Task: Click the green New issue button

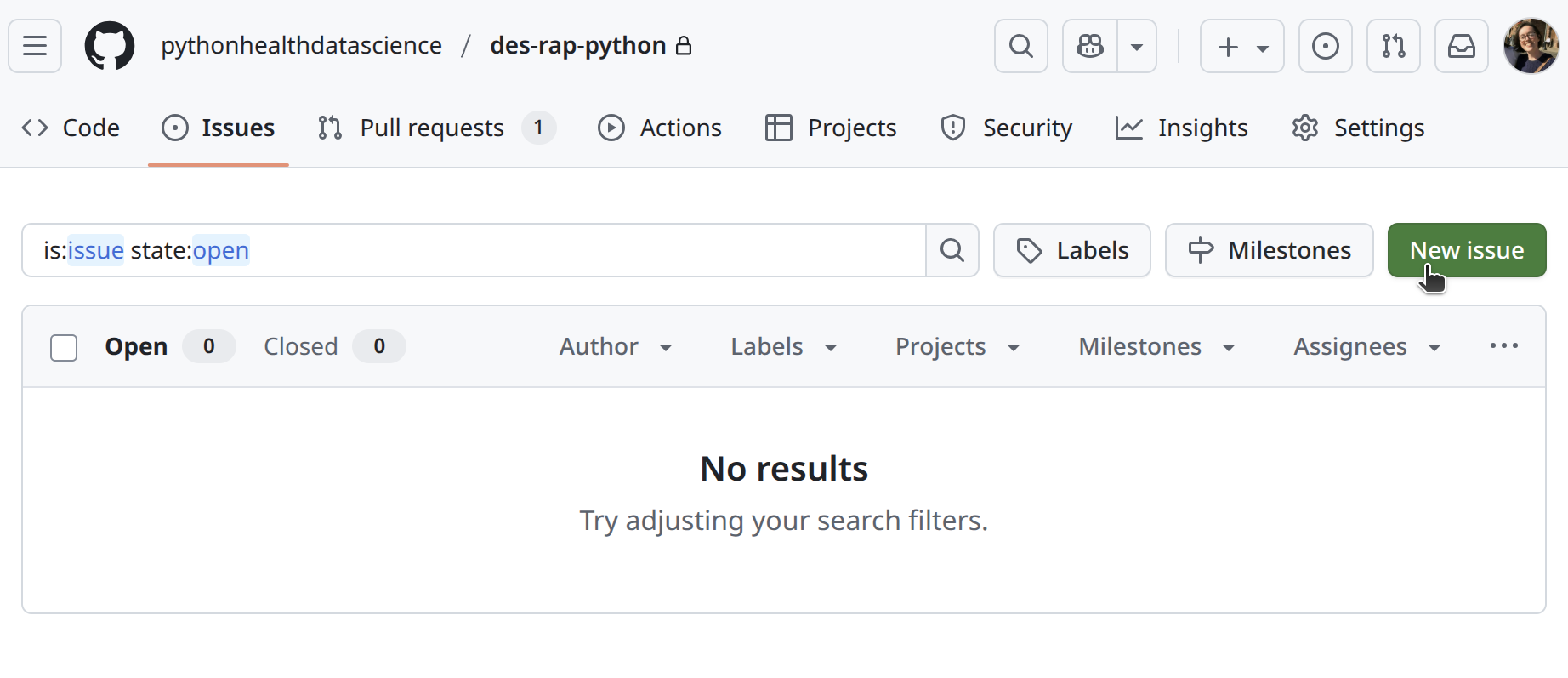Action: pyautogui.click(x=1466, y=250)
